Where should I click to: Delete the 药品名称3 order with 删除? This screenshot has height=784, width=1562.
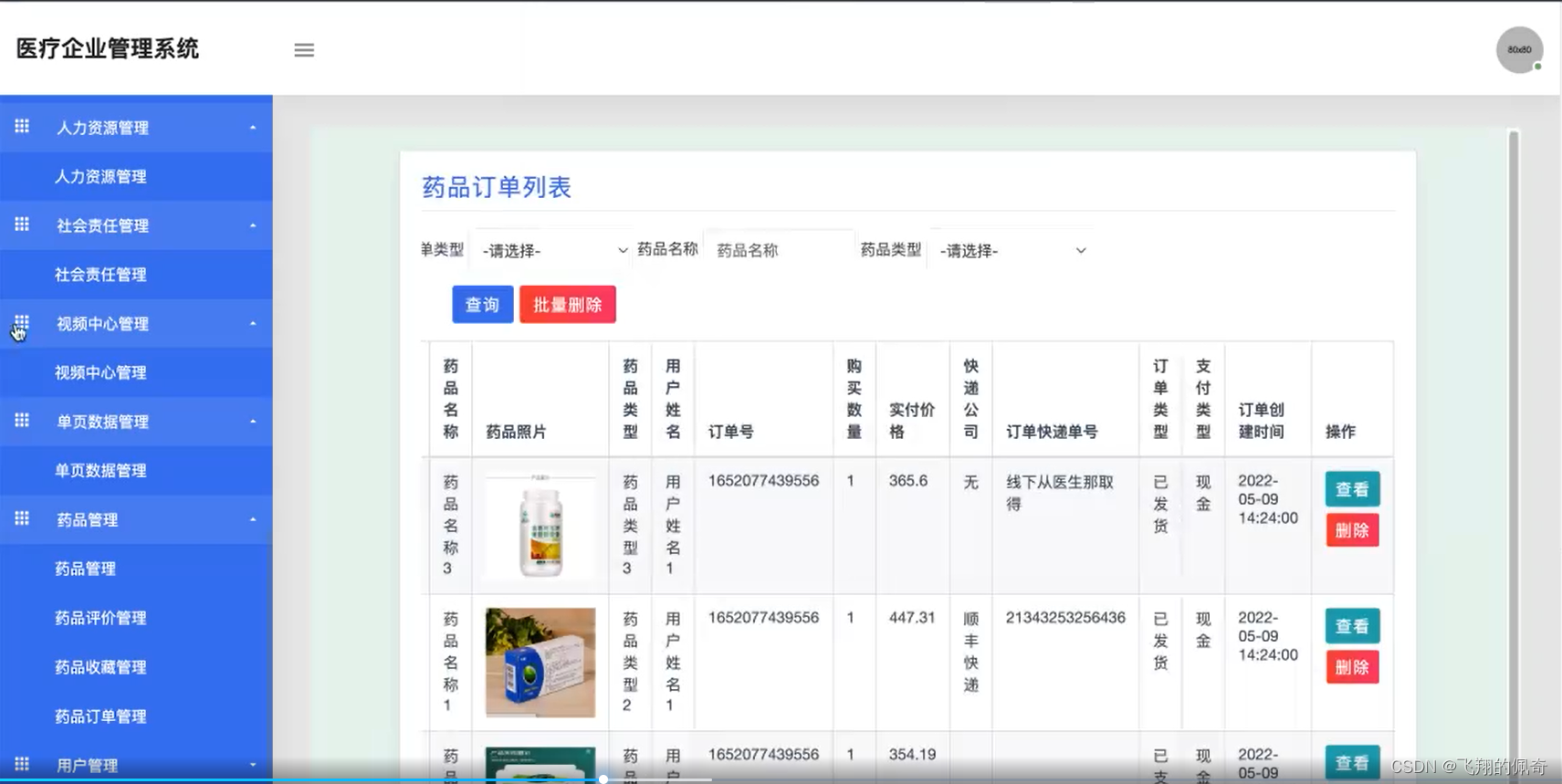tap(1352, 530)
